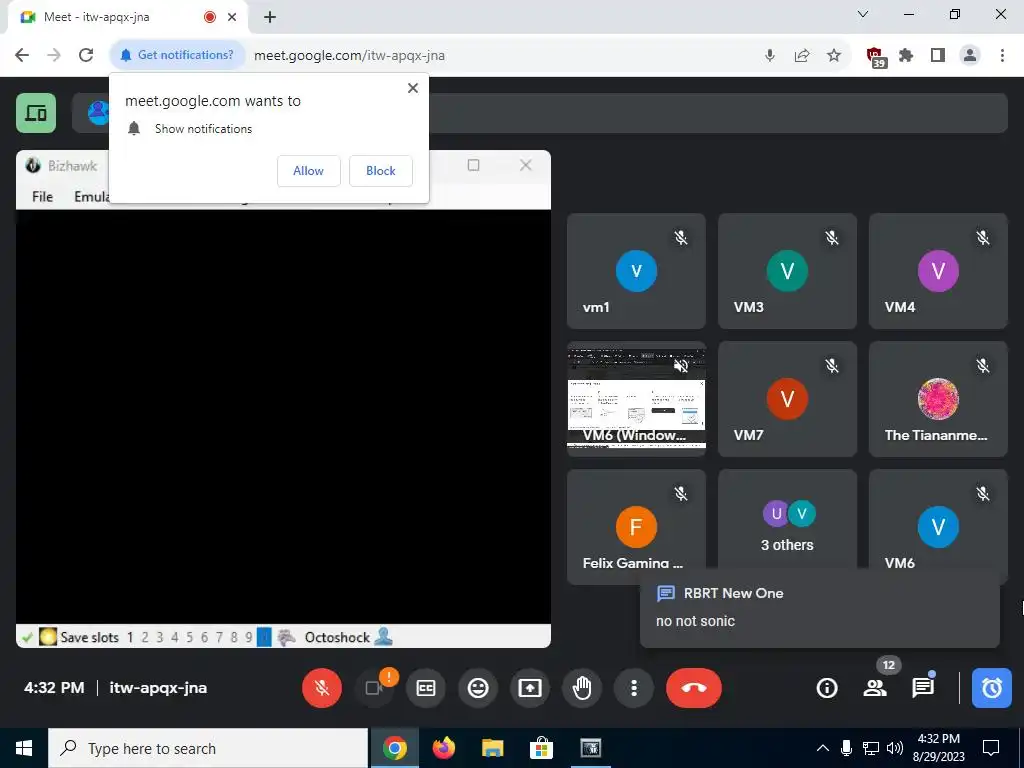Select the VM6 participant tile
The image size is (1024, 768).
click(938, 519)
